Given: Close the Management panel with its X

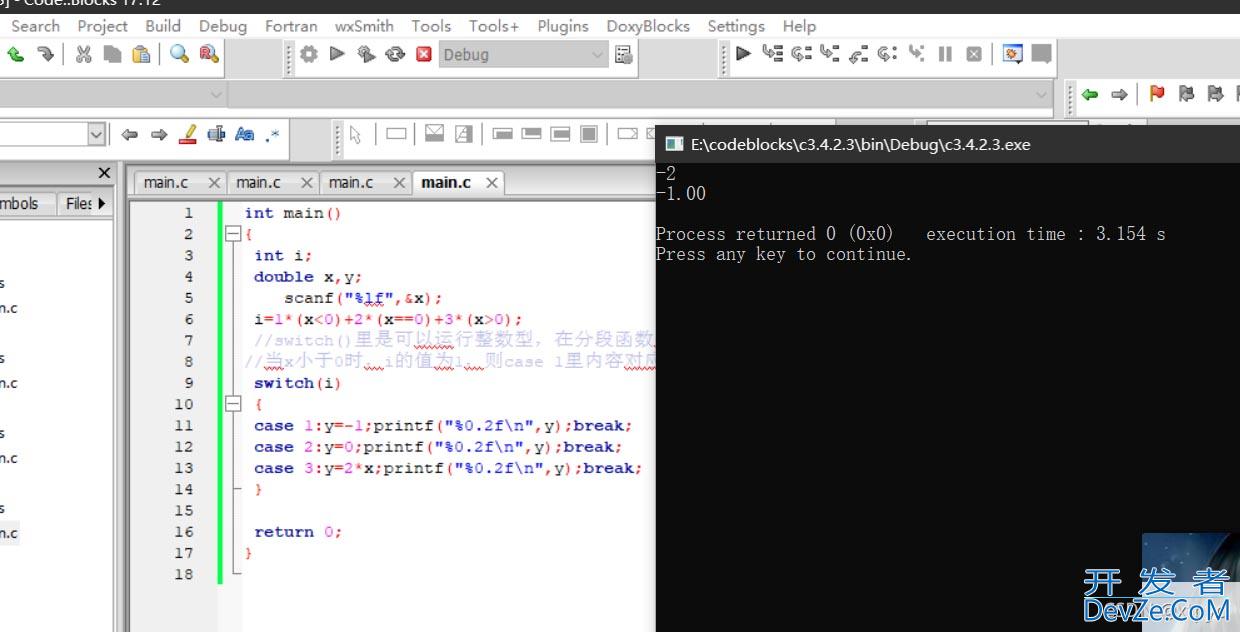Looking at the screenshot, I should [104, 173].
